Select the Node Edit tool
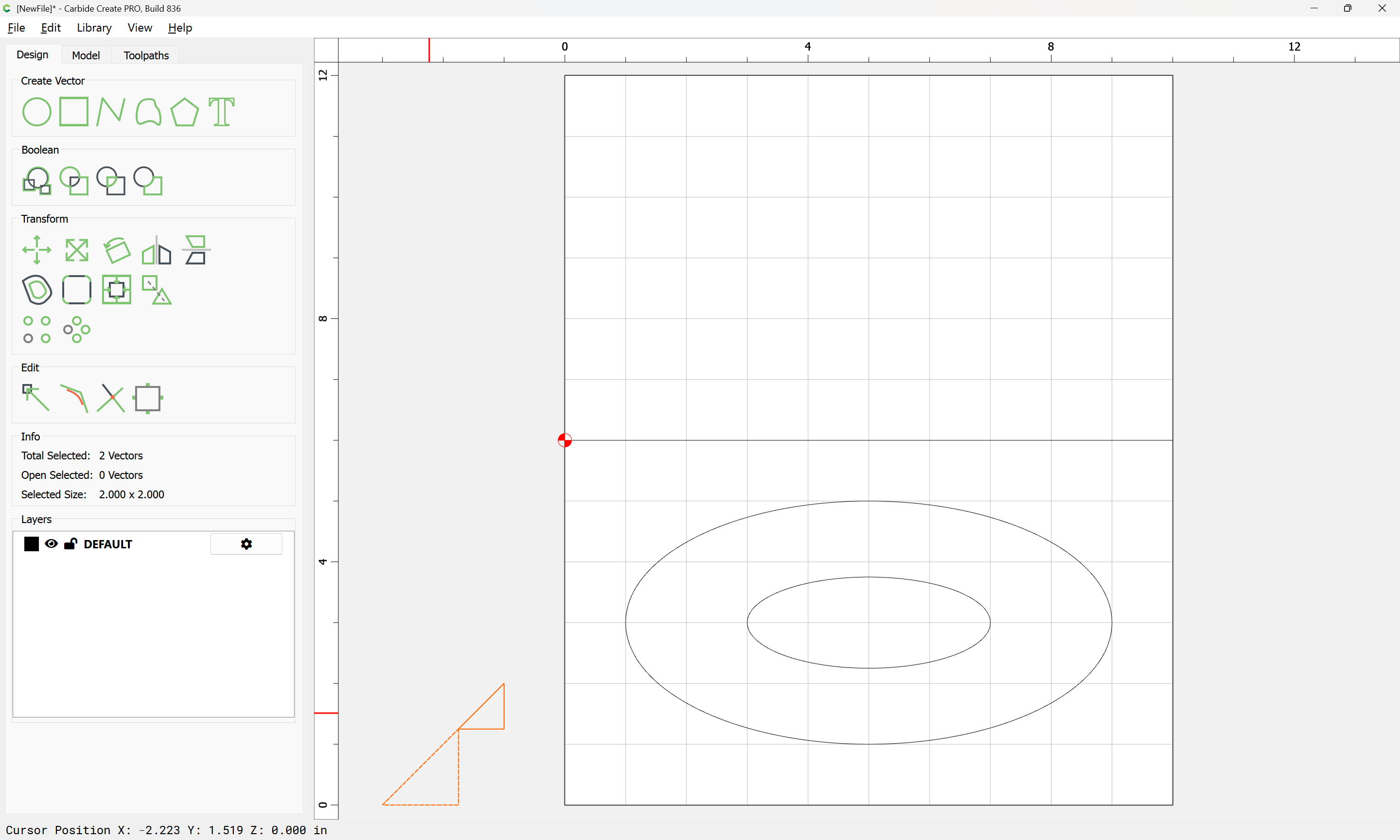The image size is (1400, 840). tap(36, 398)
